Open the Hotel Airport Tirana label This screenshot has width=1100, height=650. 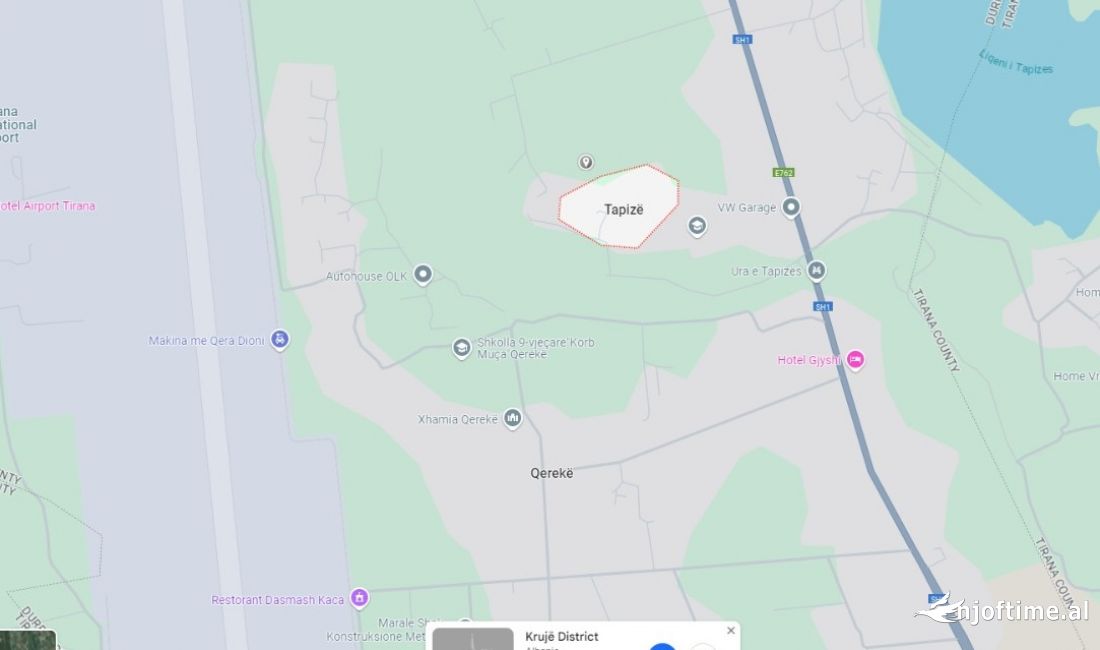point(47,206)
